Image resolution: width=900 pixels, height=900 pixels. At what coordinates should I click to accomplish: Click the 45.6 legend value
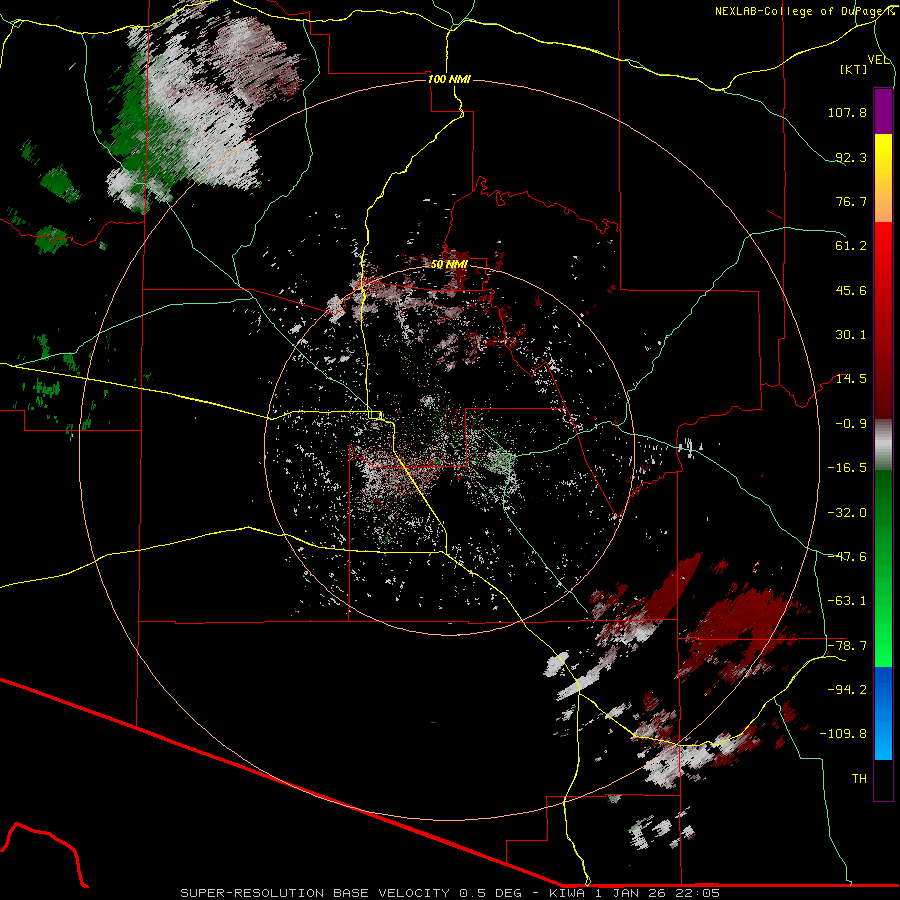pos(851,290)
